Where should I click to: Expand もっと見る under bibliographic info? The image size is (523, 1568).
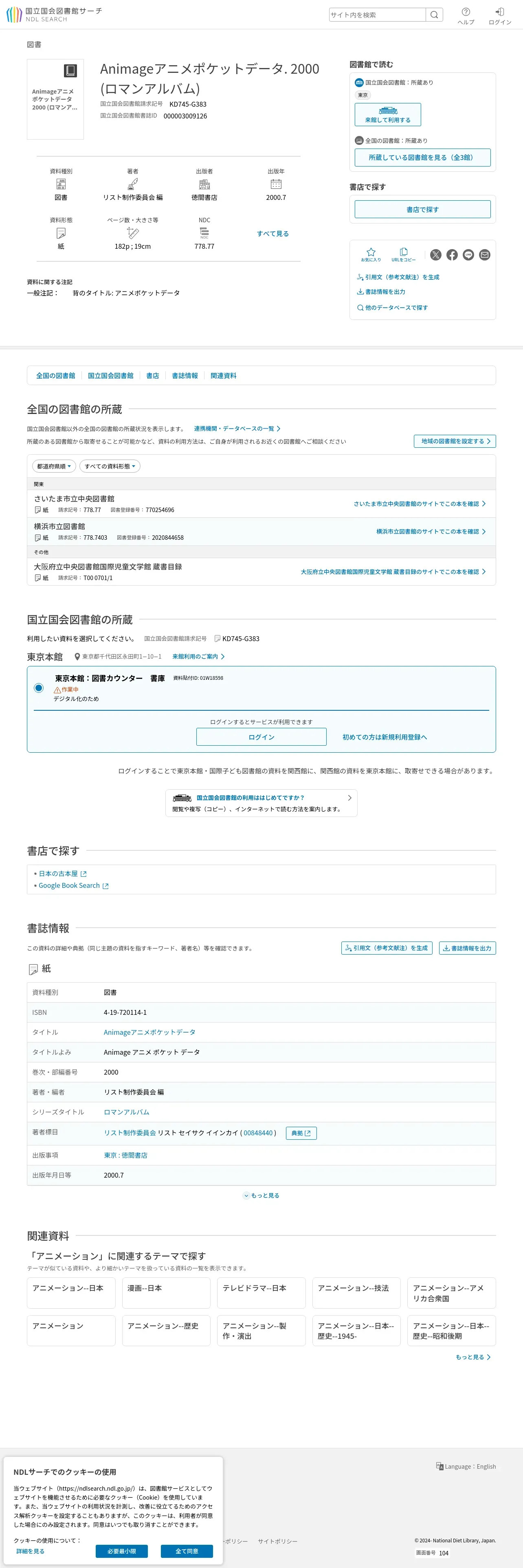tap(262, 1195)
